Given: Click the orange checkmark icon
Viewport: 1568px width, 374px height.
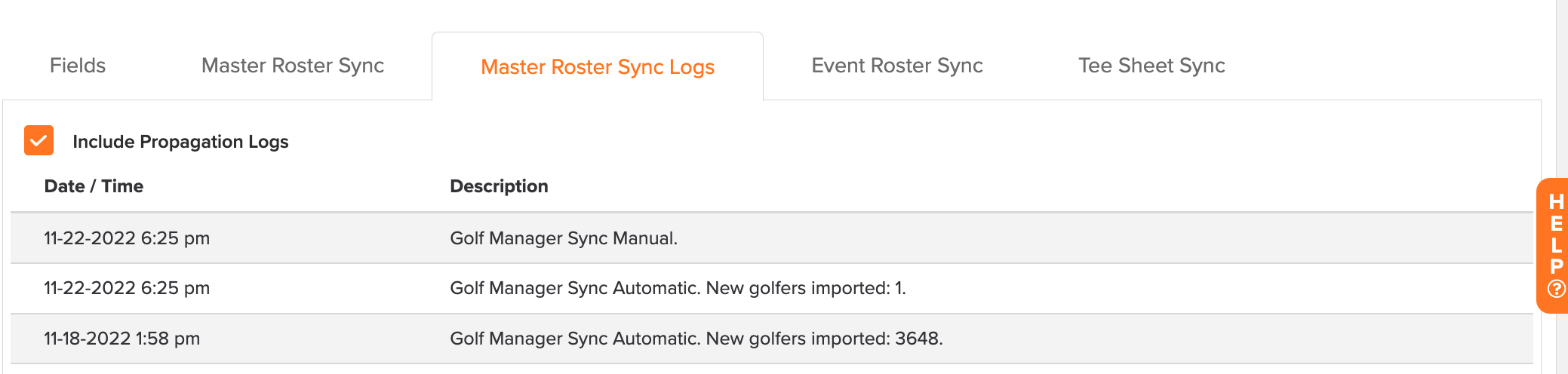Looking at the screenshot, I should tap(38, 140).
